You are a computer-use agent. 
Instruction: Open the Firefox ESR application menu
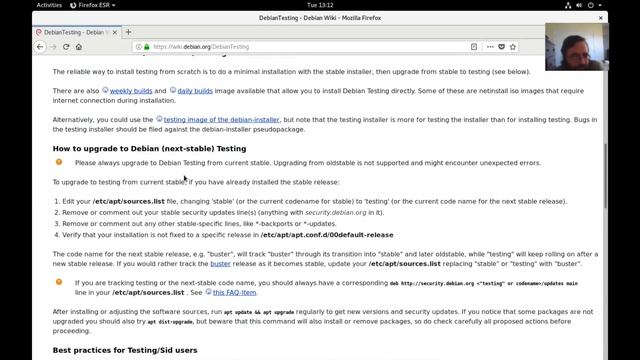coord(92,5)
